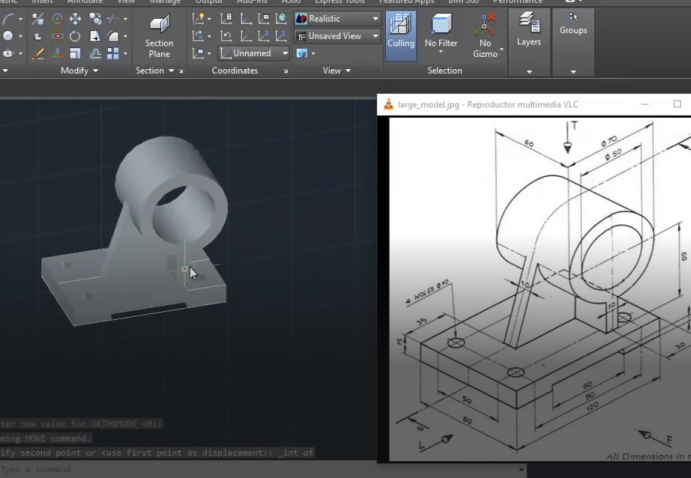This screenshot has height=478, width=691.
Task: Open the Performance ribbon tab
Action: 518,2
